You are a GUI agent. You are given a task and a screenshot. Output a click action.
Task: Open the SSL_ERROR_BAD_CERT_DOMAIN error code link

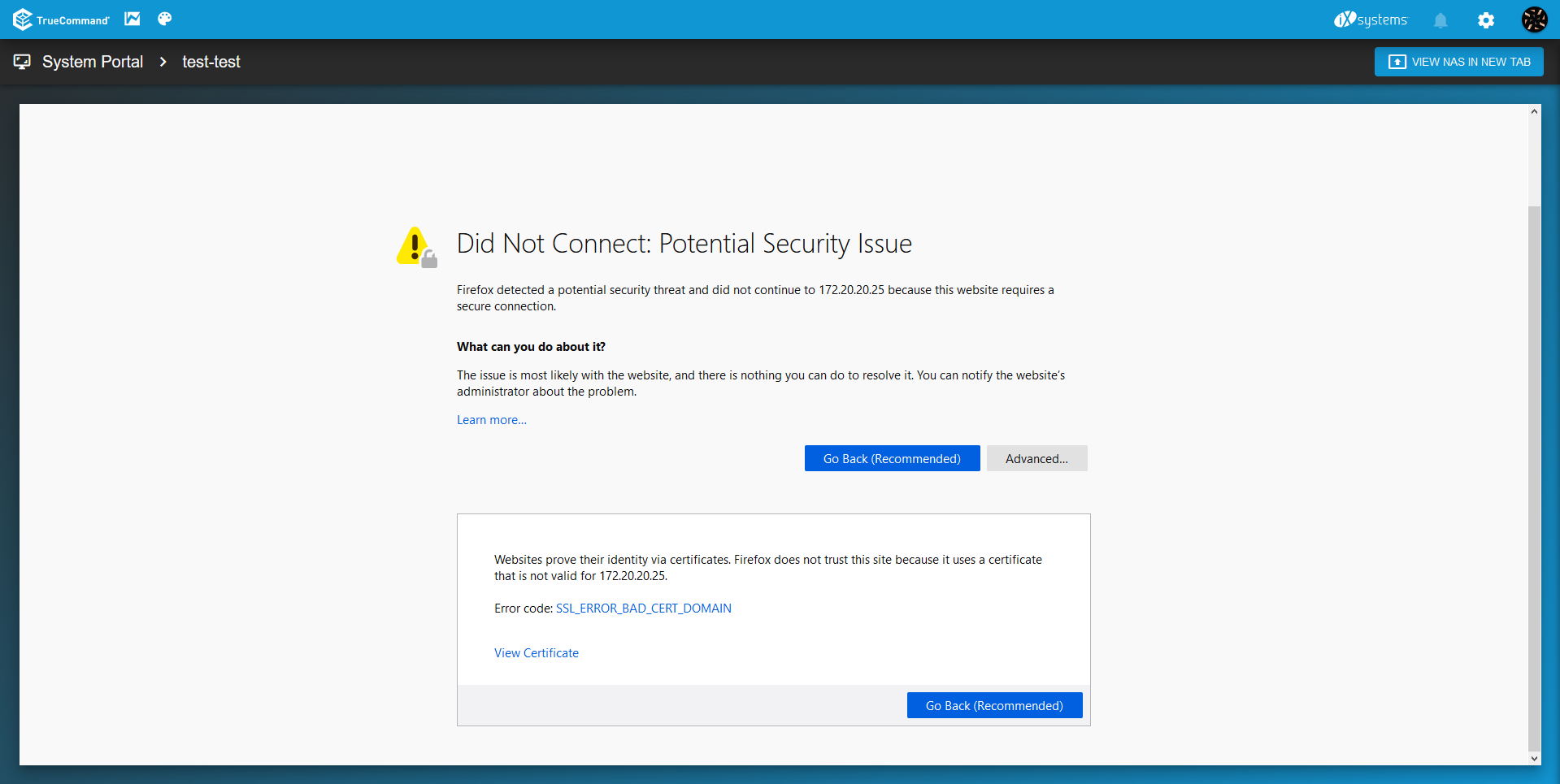click(643, 609)
